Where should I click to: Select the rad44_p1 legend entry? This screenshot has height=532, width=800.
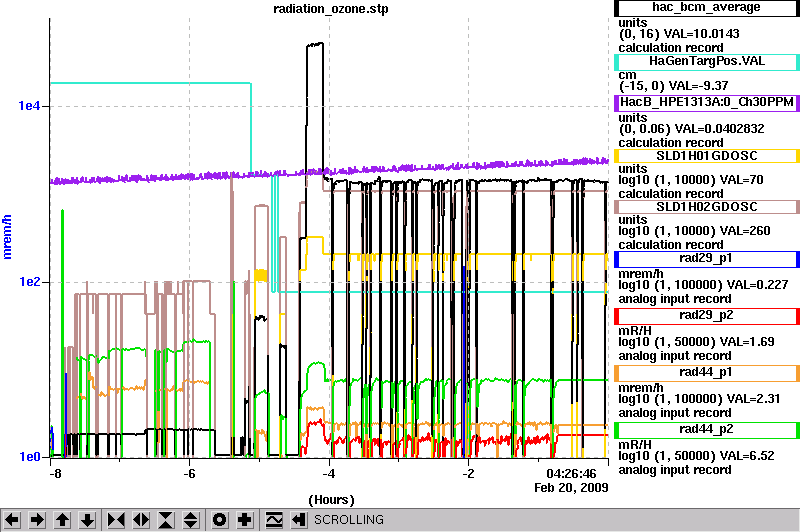pos(707,373)
